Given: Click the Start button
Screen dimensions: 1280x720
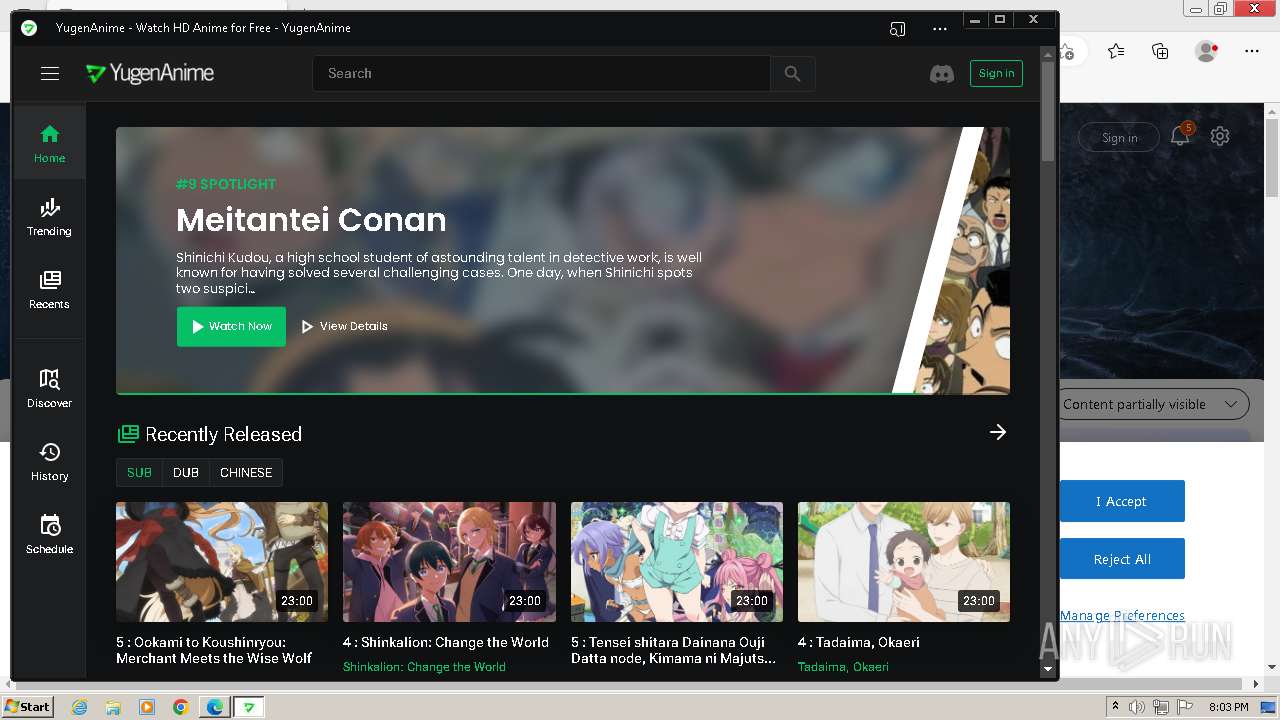Looking at the screenshot, I should [27, 707].
